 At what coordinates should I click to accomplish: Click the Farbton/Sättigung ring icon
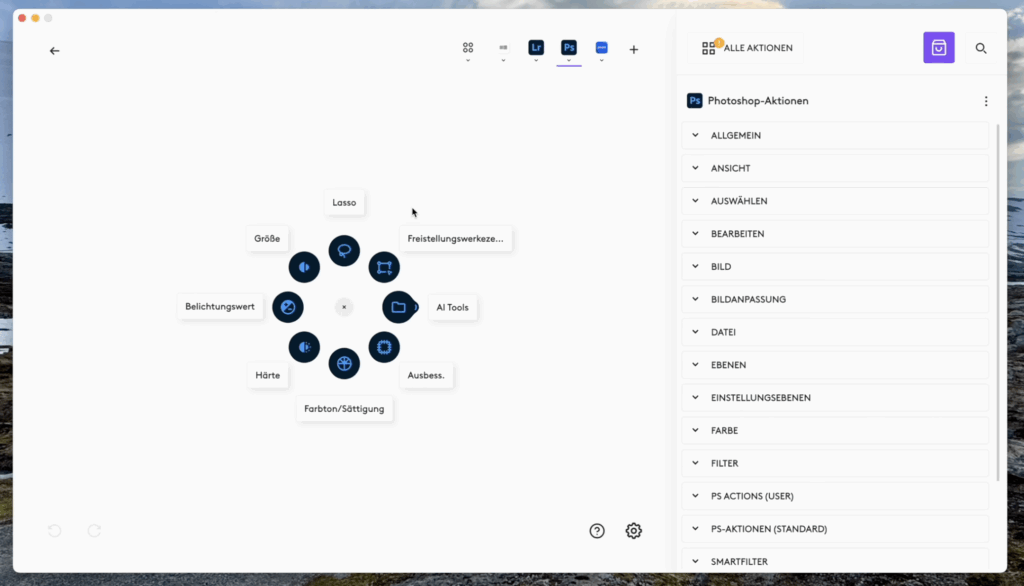pos(344,363)
